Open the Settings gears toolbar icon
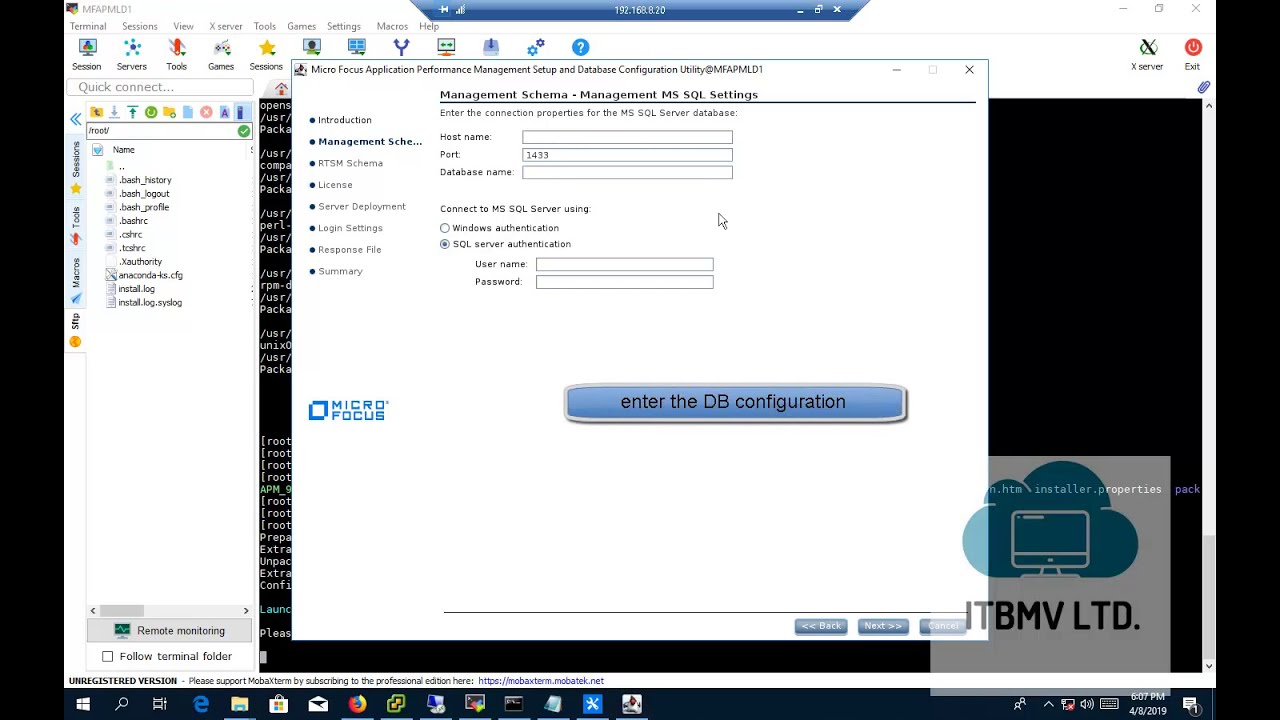 536,47
